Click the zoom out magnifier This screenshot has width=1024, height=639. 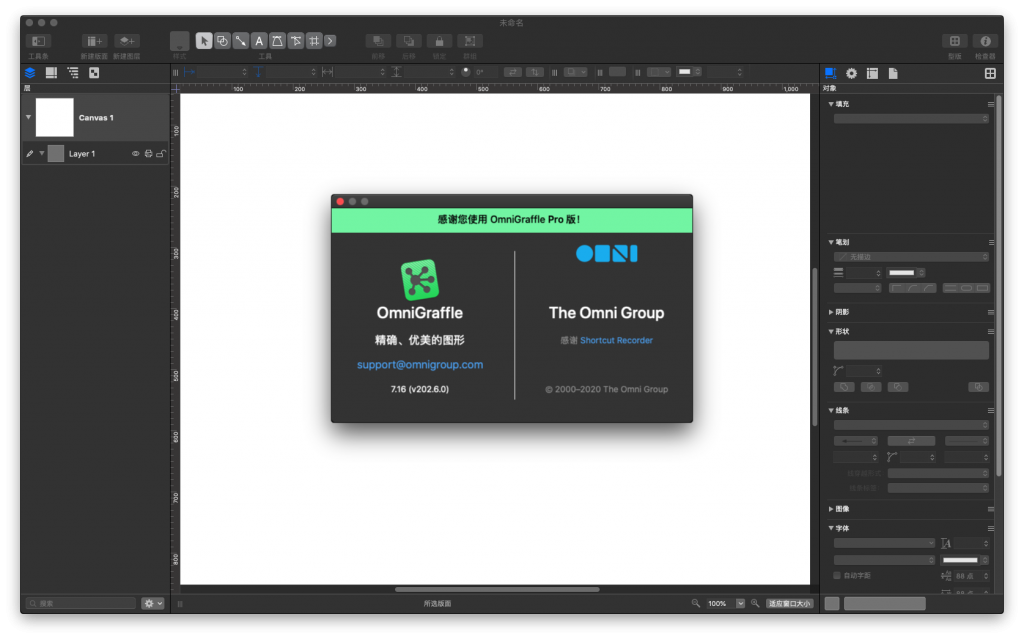(696, 604)
